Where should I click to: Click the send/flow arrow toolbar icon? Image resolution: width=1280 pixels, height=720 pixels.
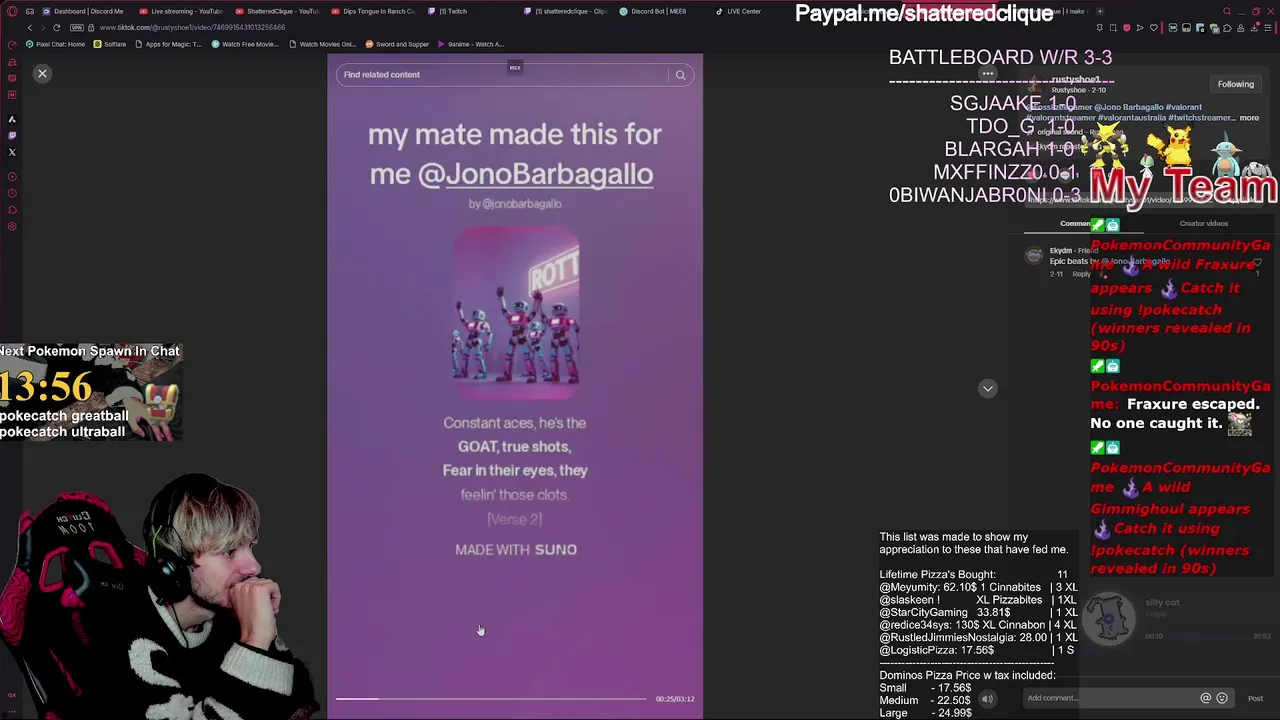(x=1140, y=28)
